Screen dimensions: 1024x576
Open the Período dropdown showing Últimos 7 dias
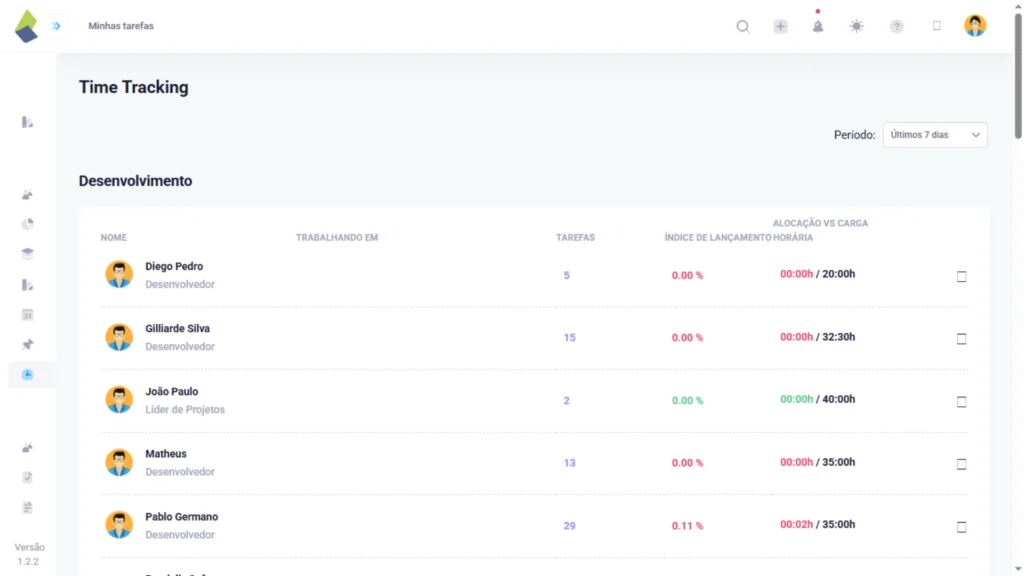(934, 135)
